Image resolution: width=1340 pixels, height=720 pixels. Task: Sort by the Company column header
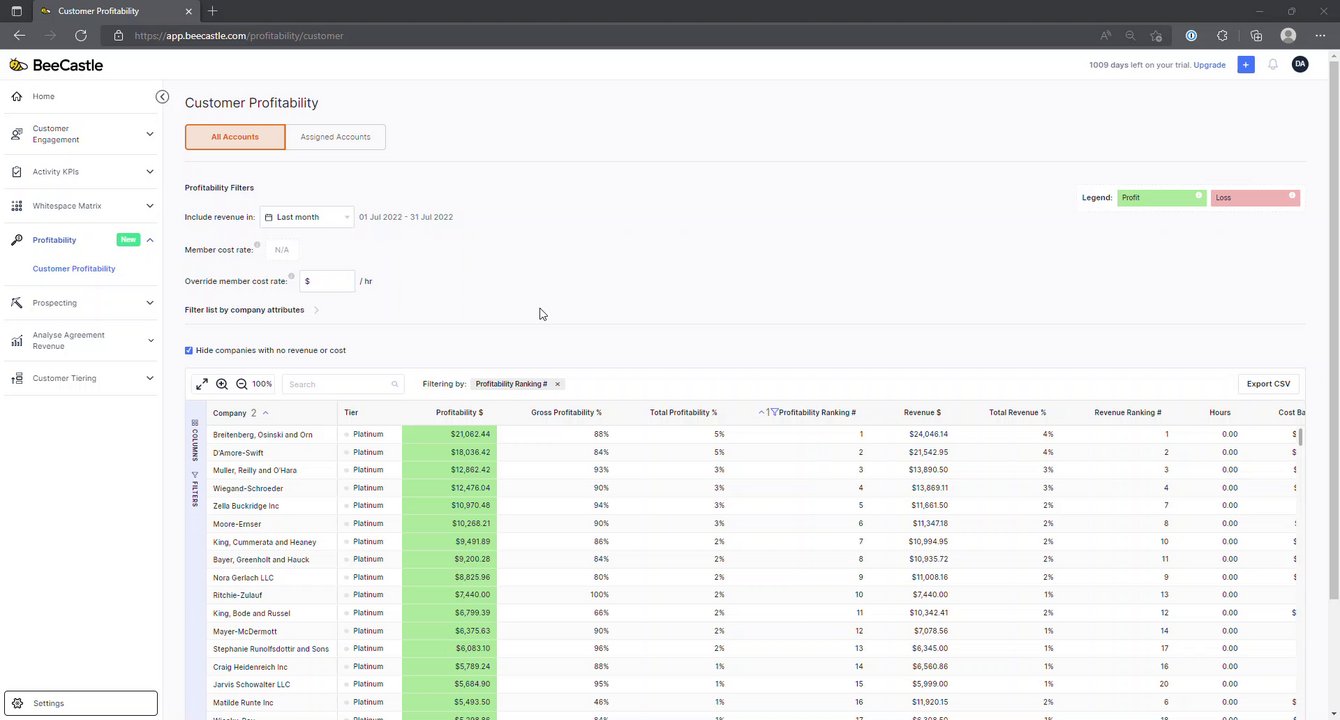(229, 413)
